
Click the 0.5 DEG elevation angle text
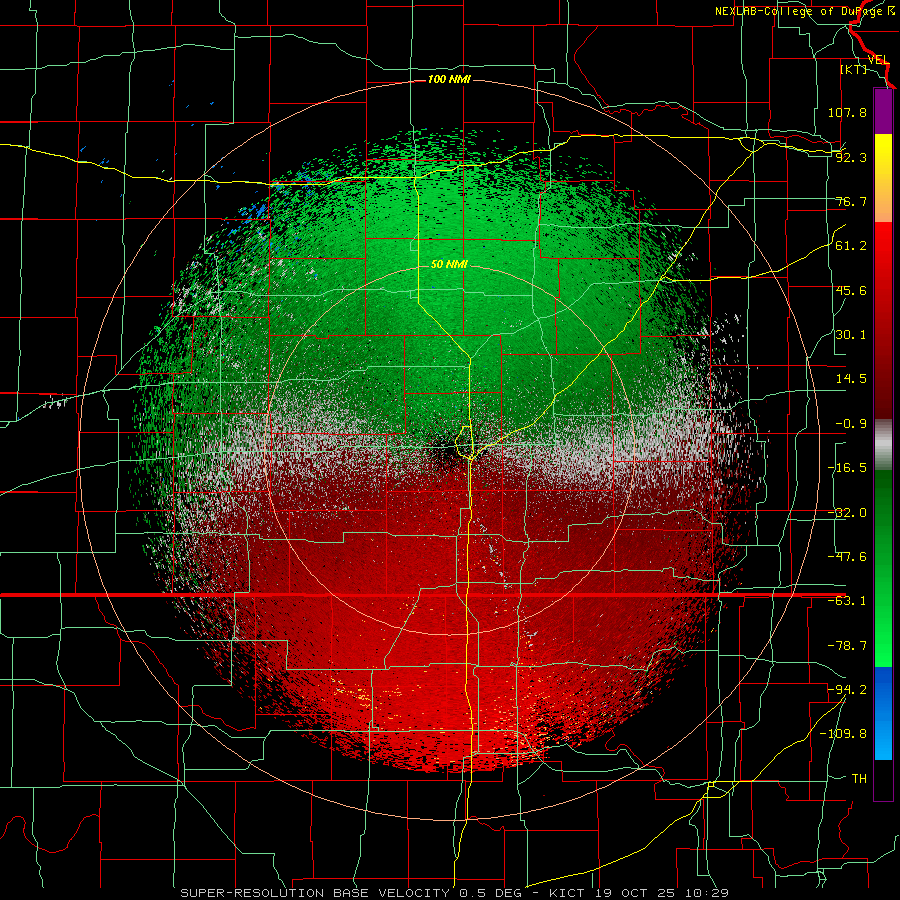[x=490, y=893]
